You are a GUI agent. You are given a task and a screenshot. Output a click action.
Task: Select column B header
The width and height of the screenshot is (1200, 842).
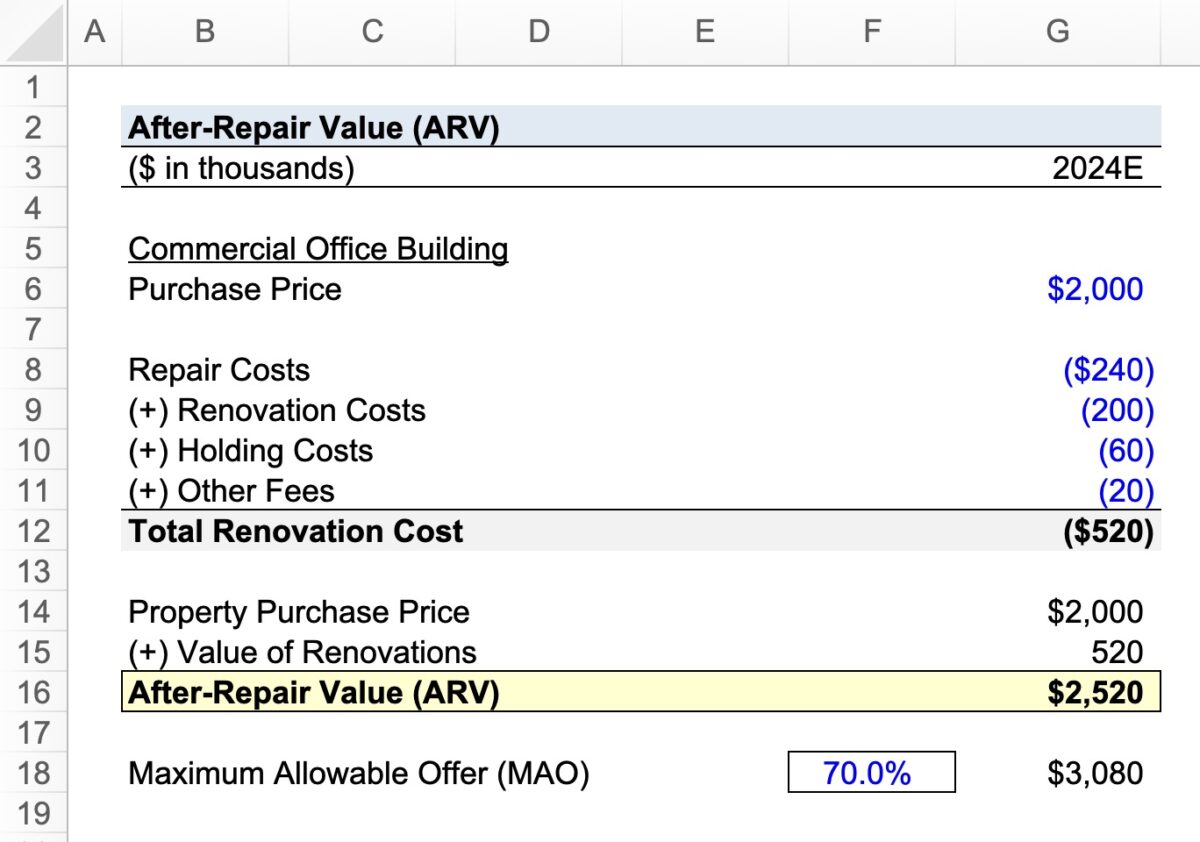coord(204,30)
